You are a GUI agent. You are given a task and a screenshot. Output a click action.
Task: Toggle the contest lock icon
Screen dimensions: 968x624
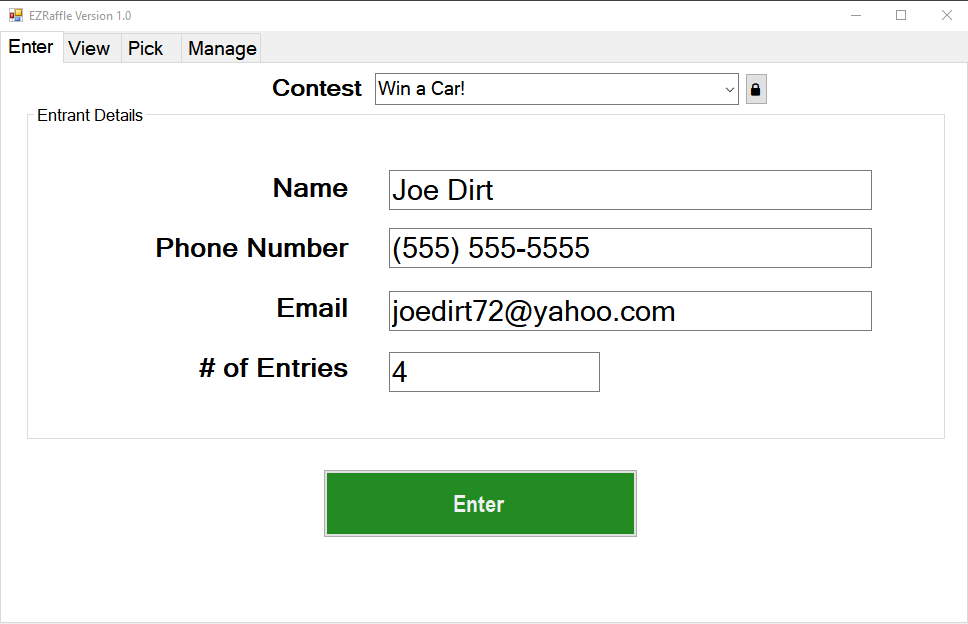756,89
